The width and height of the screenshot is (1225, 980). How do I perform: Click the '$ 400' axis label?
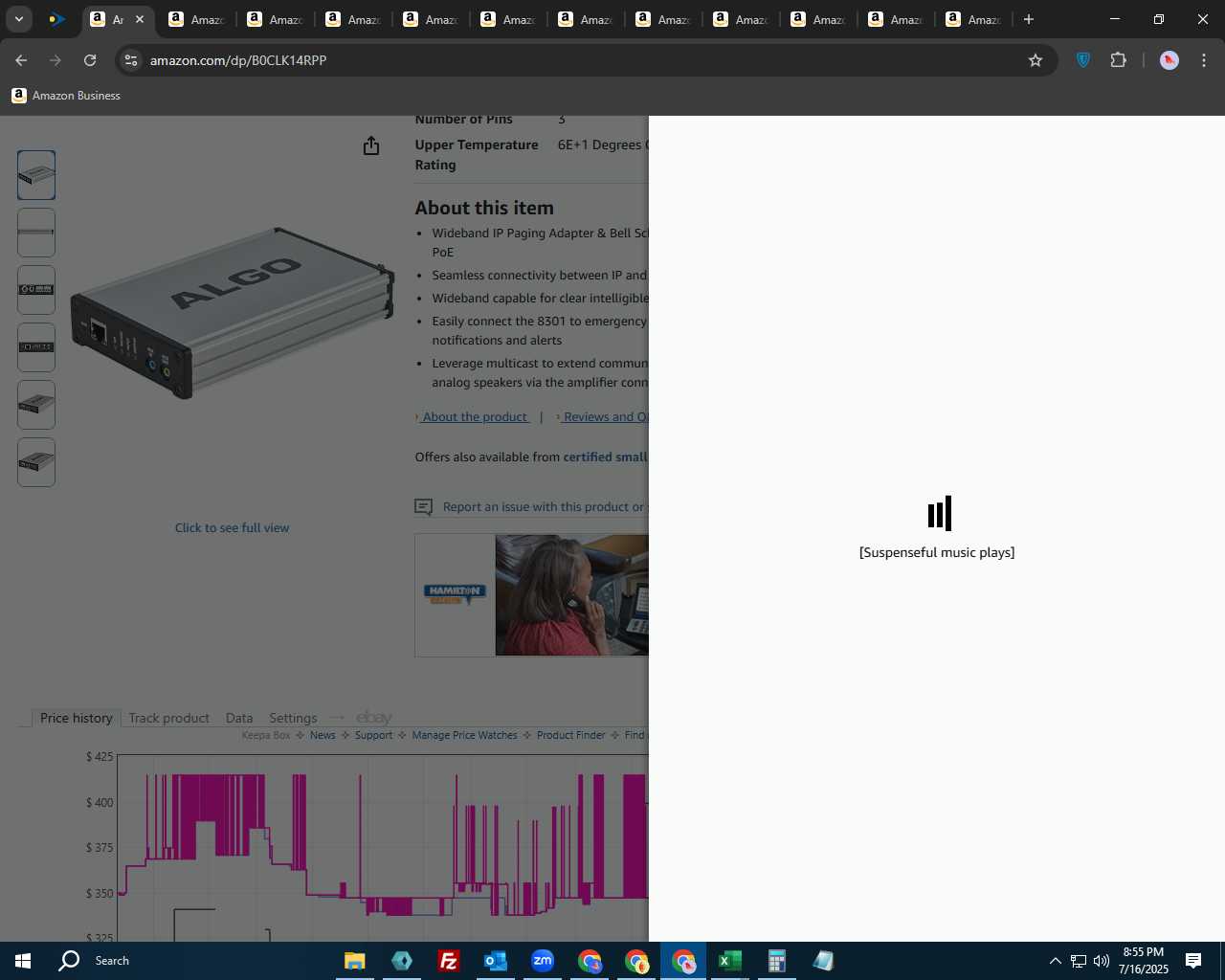(100, 802)
